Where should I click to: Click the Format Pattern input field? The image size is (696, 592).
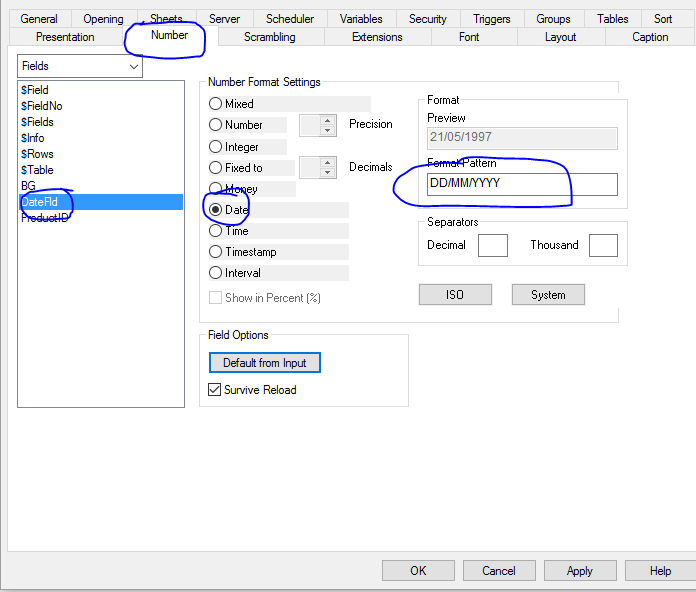[x=521, y=184]
